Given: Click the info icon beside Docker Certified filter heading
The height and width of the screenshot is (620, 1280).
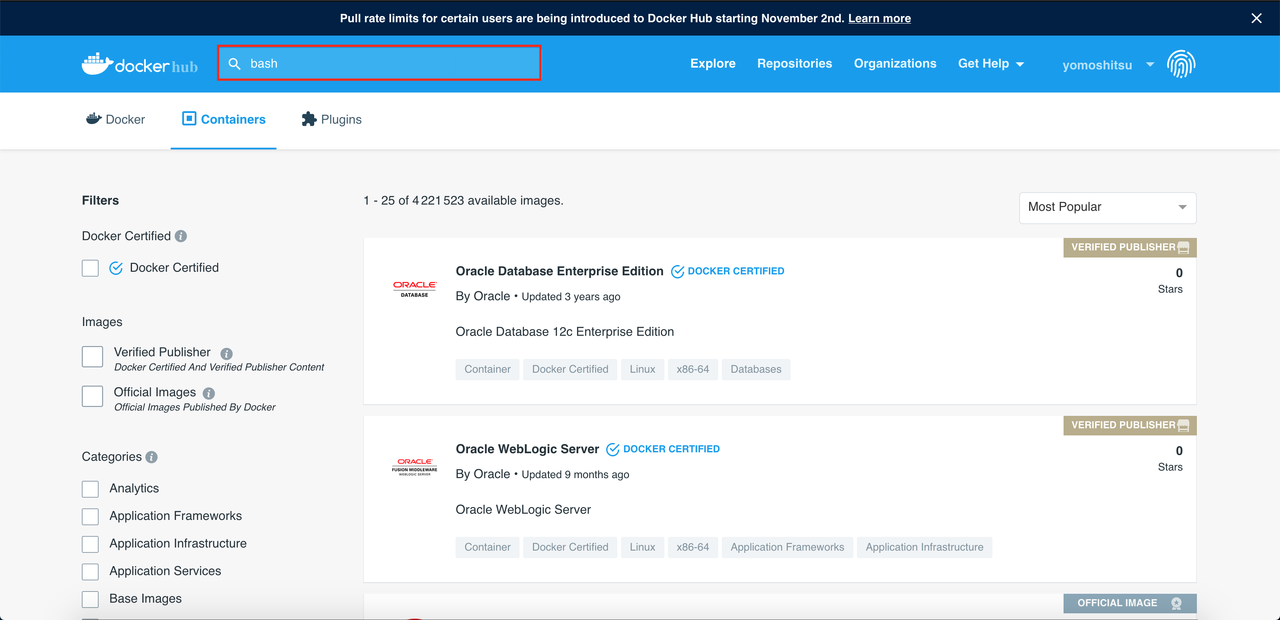Looking at the screenshot, I should (181, 236).
